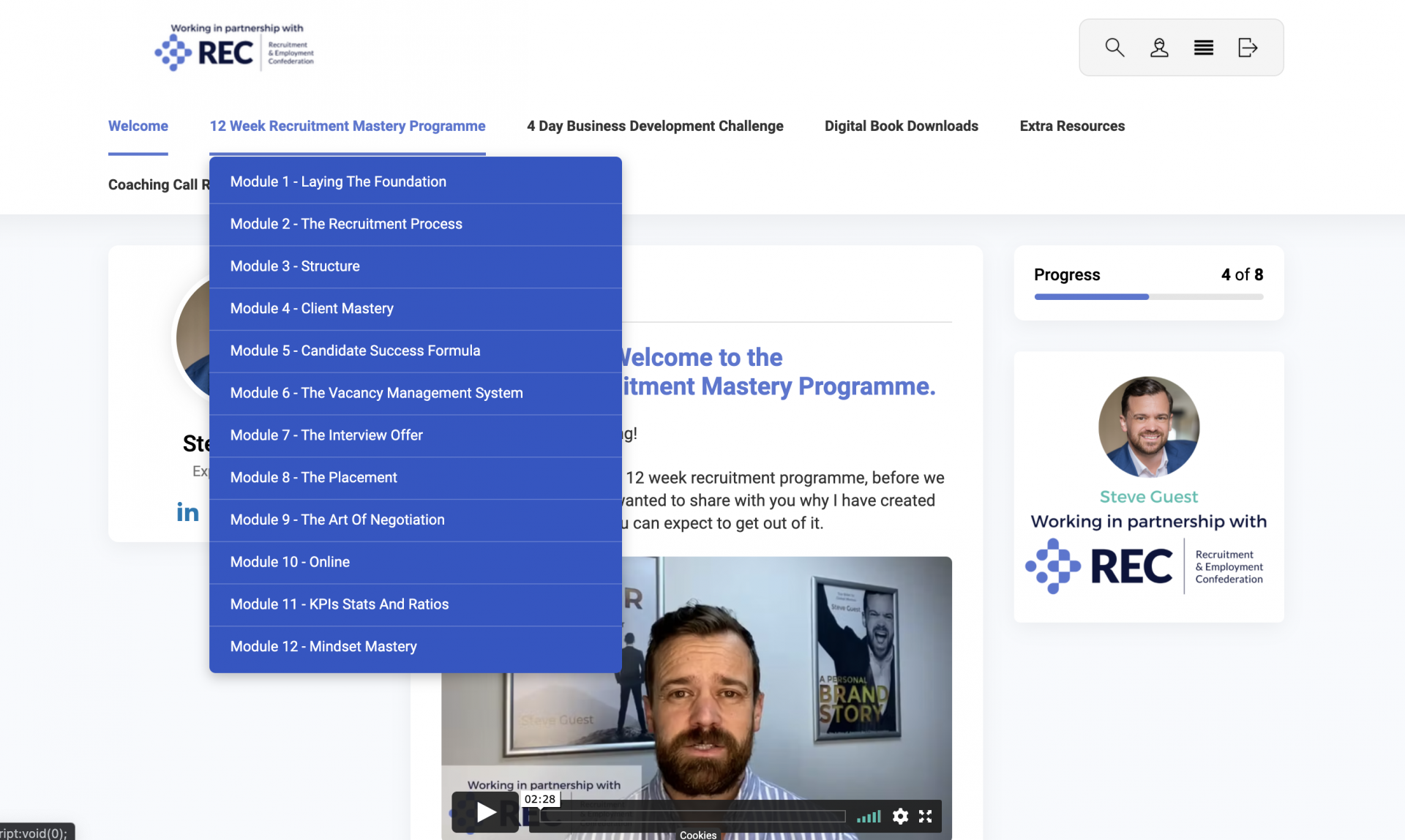
Task: Open Module 12 - Mindset Mastery
Action: (x=323, y=647)
